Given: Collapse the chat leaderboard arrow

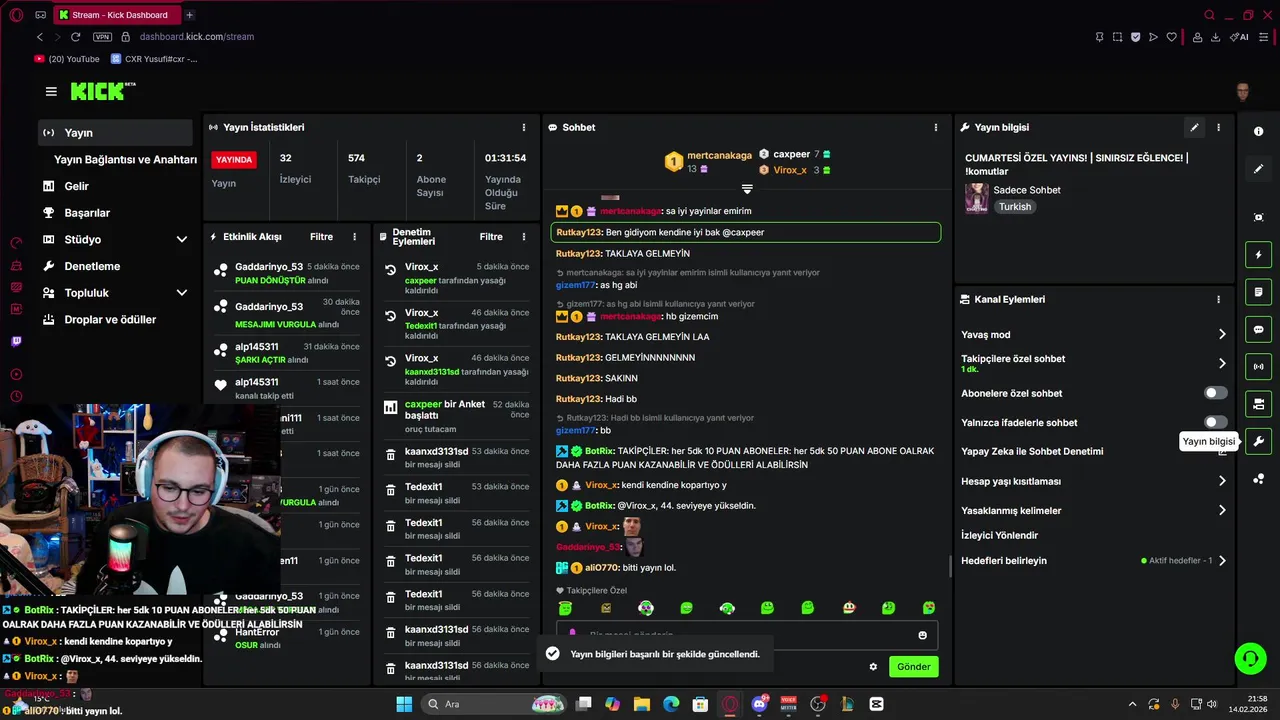Looking at the screenshot, I should click(747, 189).
